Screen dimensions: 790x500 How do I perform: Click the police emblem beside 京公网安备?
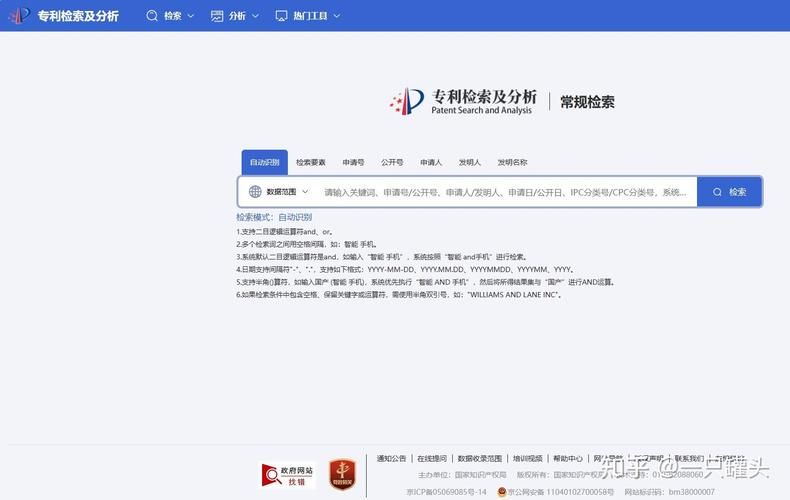click(x=501, y=492)
